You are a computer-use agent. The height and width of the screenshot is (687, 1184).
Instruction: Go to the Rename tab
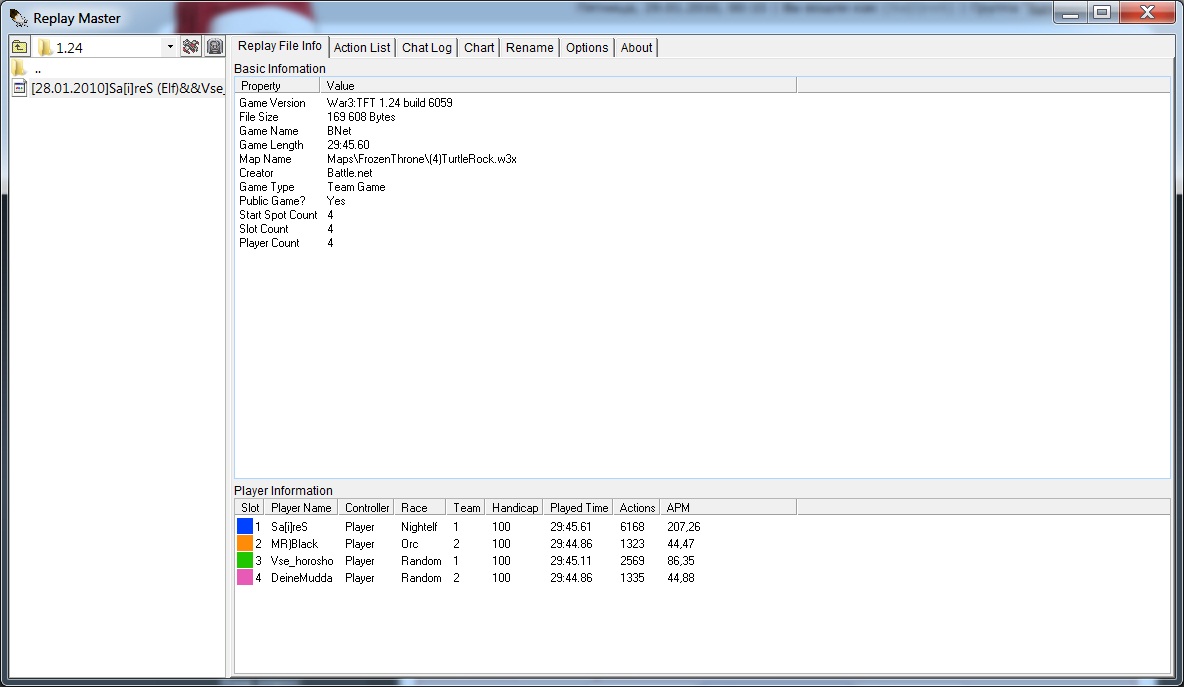click(x=530, y=48)
